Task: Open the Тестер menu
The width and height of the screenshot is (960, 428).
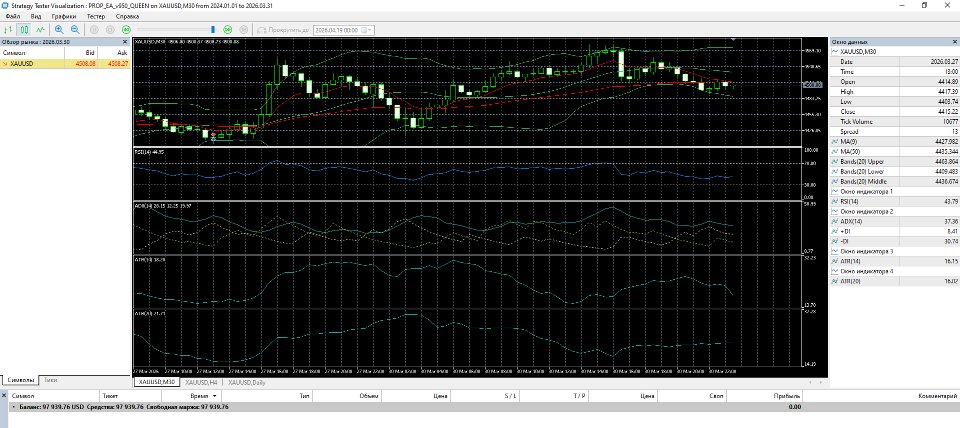Action: [x=96, y=17]
